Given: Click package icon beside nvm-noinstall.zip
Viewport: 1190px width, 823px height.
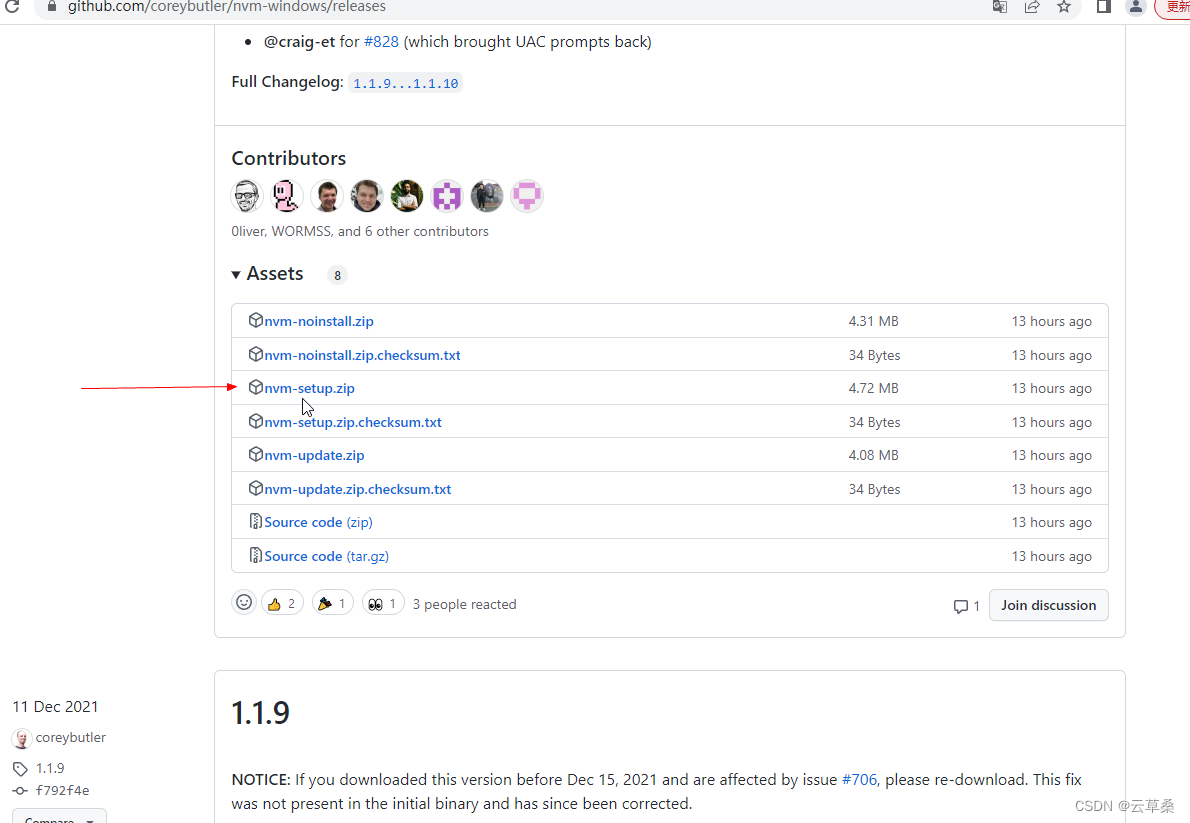Looking at the screenshot, I should (256, 320).
